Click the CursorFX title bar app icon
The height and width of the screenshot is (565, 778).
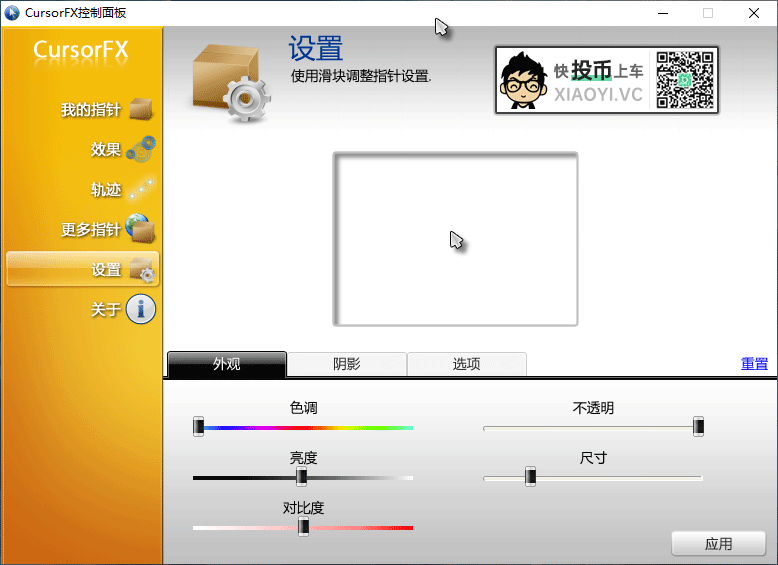tap(11, 13)
